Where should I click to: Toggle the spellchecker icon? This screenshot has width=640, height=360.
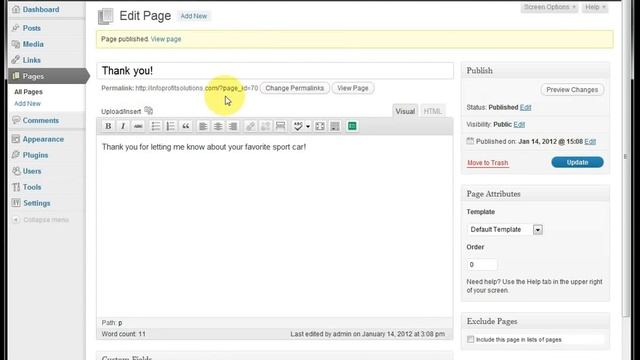298,126
